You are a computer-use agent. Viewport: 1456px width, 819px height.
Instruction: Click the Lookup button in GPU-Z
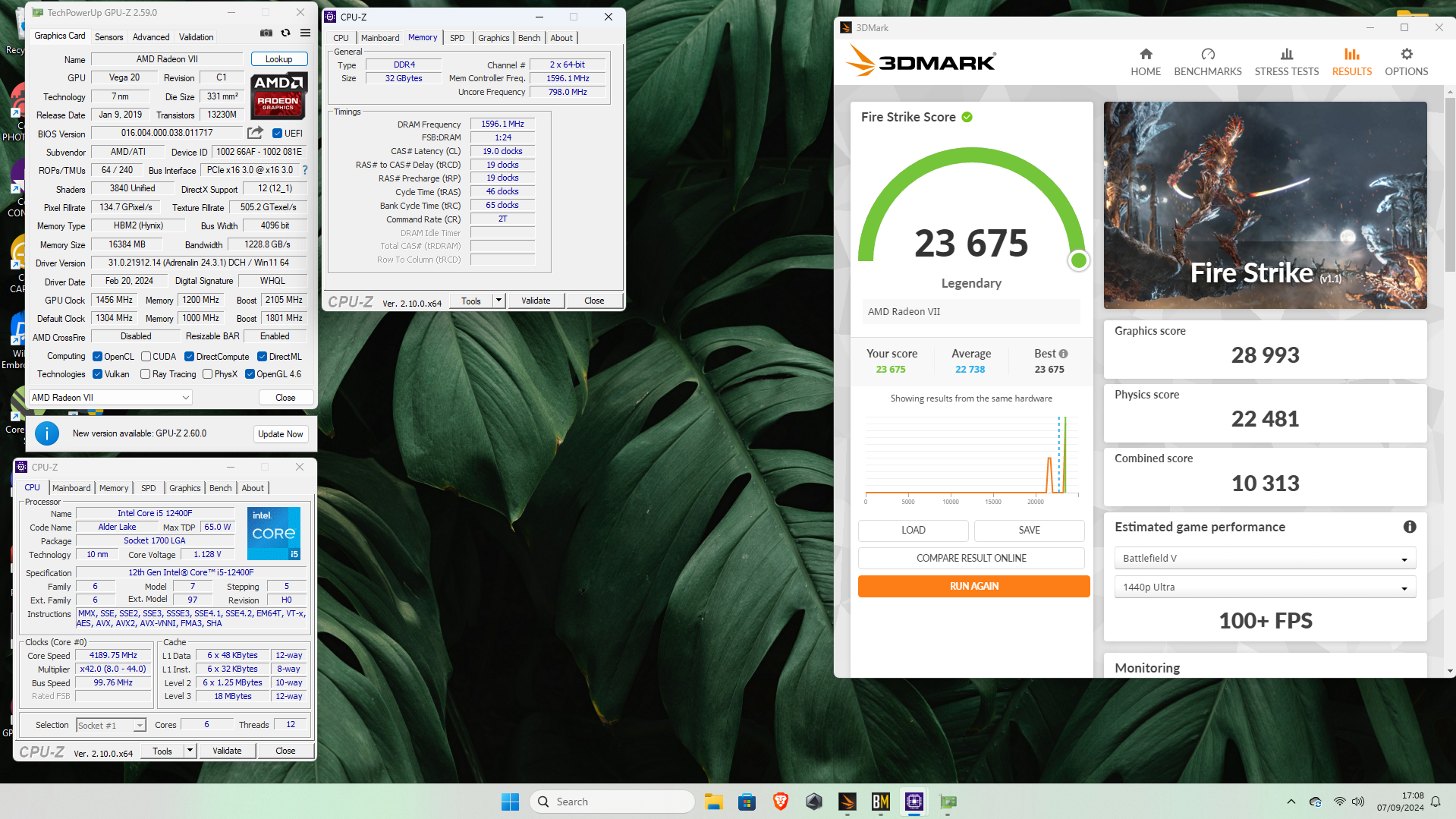point(278,59)
